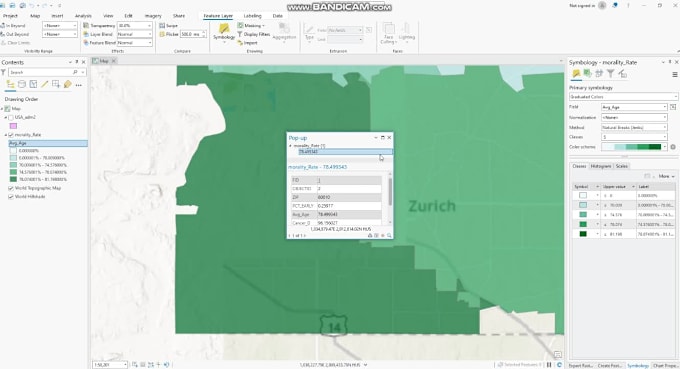Toggle the morality_Rate layer checkbox
The image size is (680, 369).
[11, 135]
